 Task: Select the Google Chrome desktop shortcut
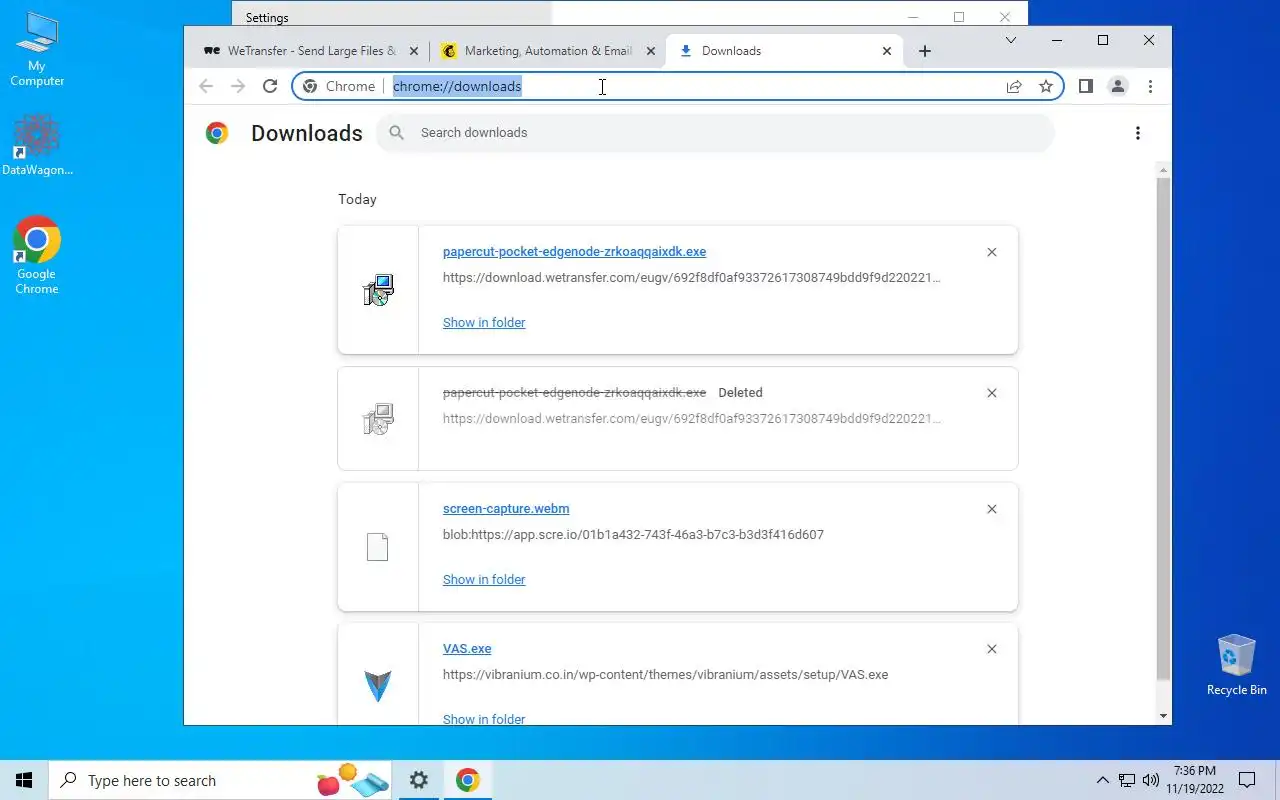click(x=37, y=256)
